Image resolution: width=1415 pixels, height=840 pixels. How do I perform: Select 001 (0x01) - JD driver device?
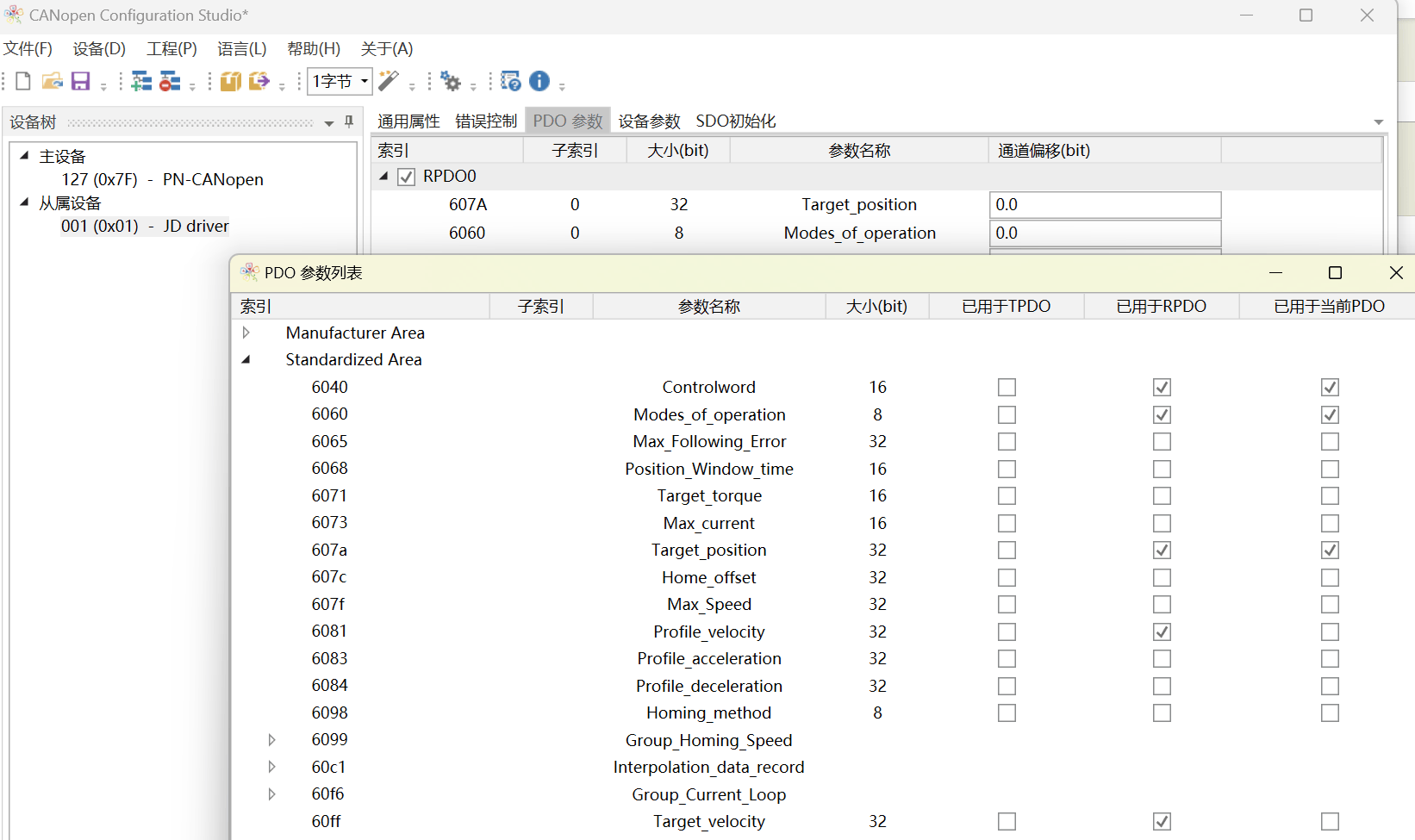pos(145,226)
